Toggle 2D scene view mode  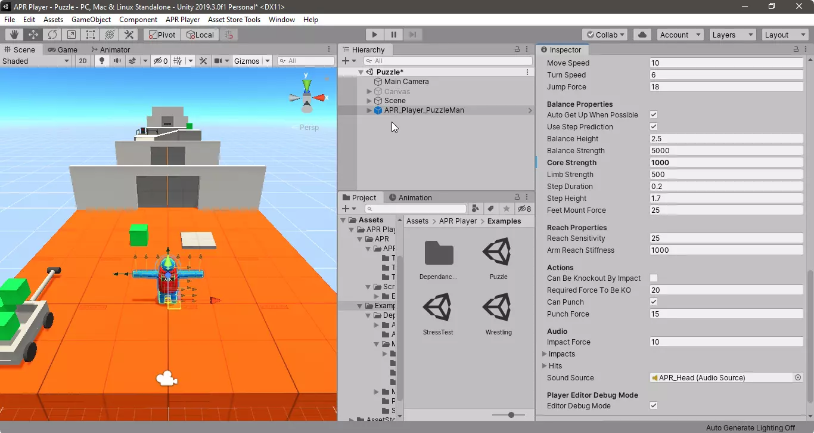pos(83,61)
